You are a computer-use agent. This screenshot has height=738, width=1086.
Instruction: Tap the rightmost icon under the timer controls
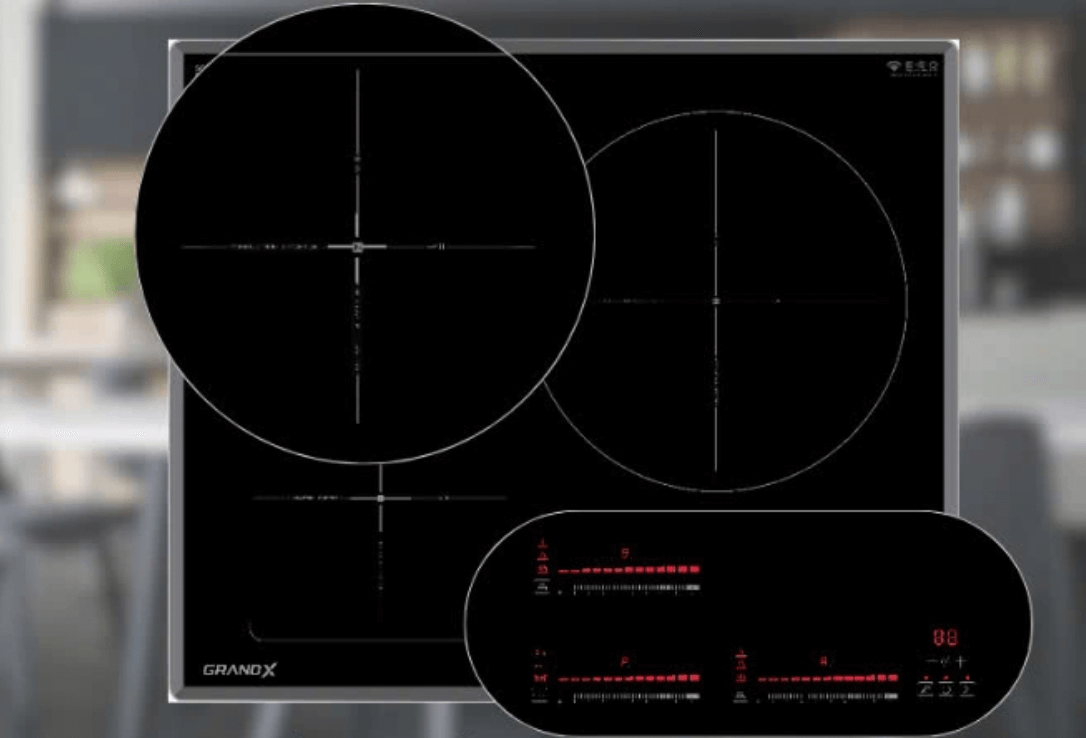click(968, 690)
